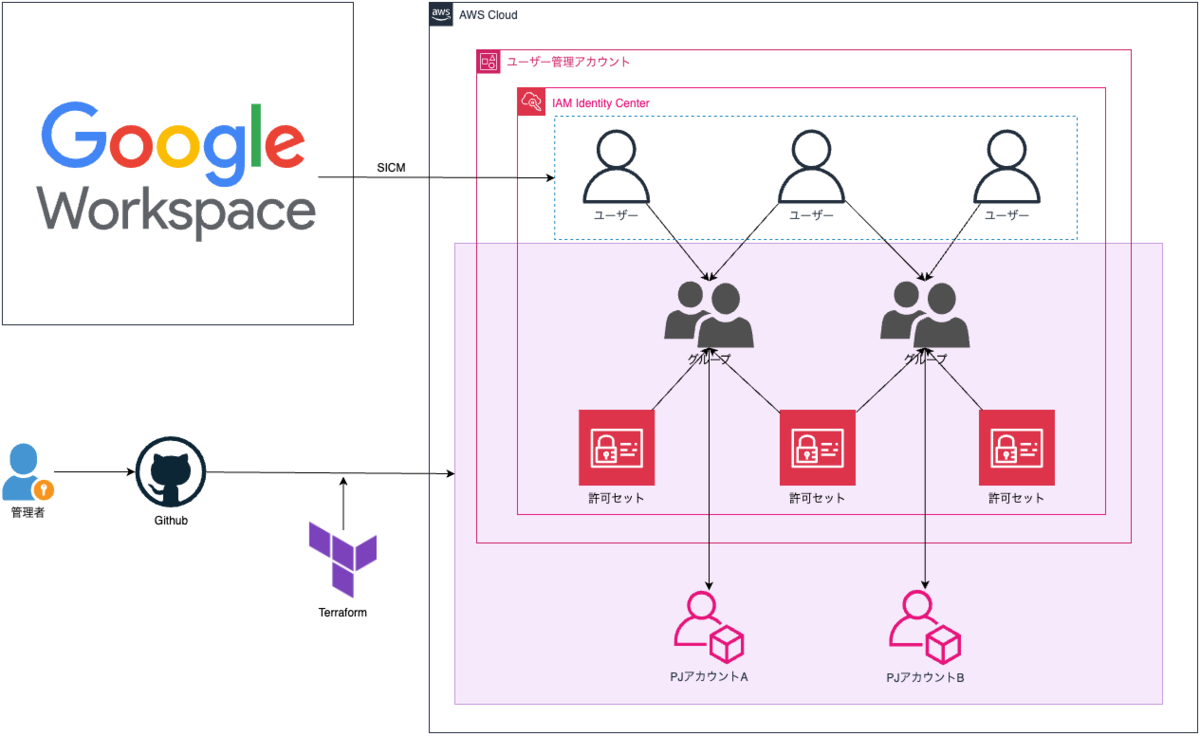Click the group icon above PJアカウントA
This screenshot has width=1200, height=736.
coord(709,314)
